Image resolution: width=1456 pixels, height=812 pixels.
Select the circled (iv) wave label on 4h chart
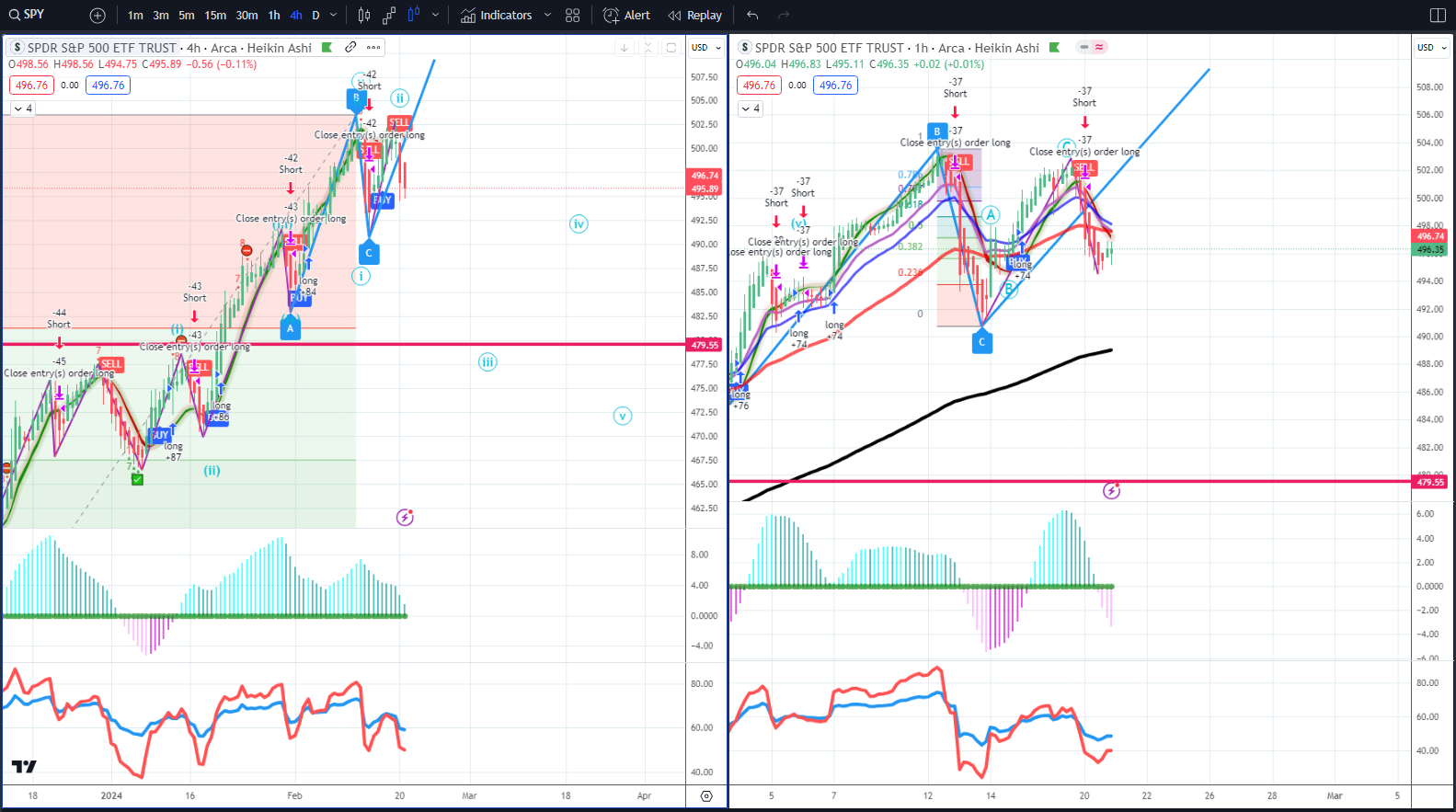coord(579,223)
